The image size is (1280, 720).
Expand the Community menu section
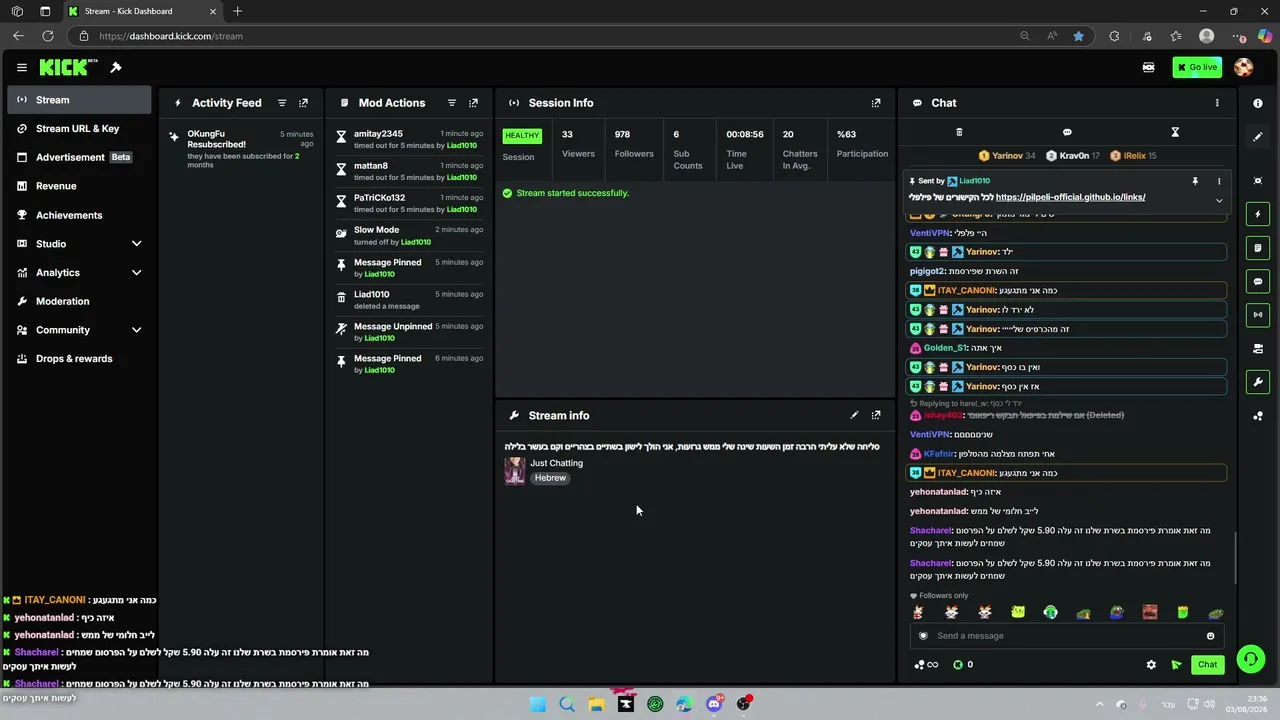80,330
